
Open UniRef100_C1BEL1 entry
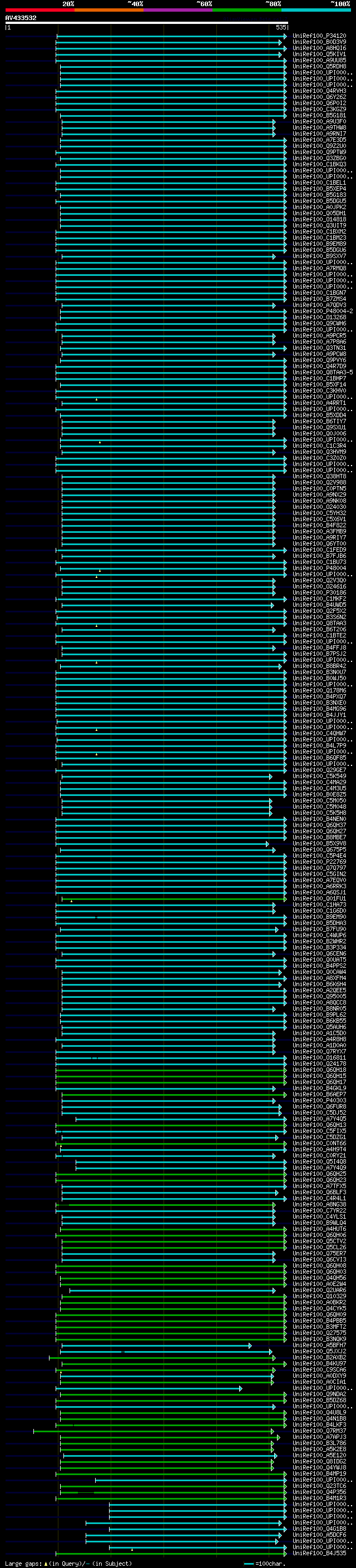(x=319, y=182)
